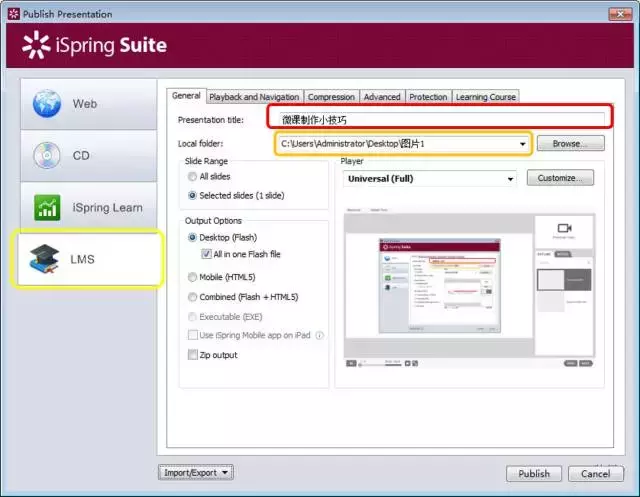Click the iSpring app icon in title bar
Image resolution: width=640 pixels, height=497 pixels.
[x=13, y=14]
